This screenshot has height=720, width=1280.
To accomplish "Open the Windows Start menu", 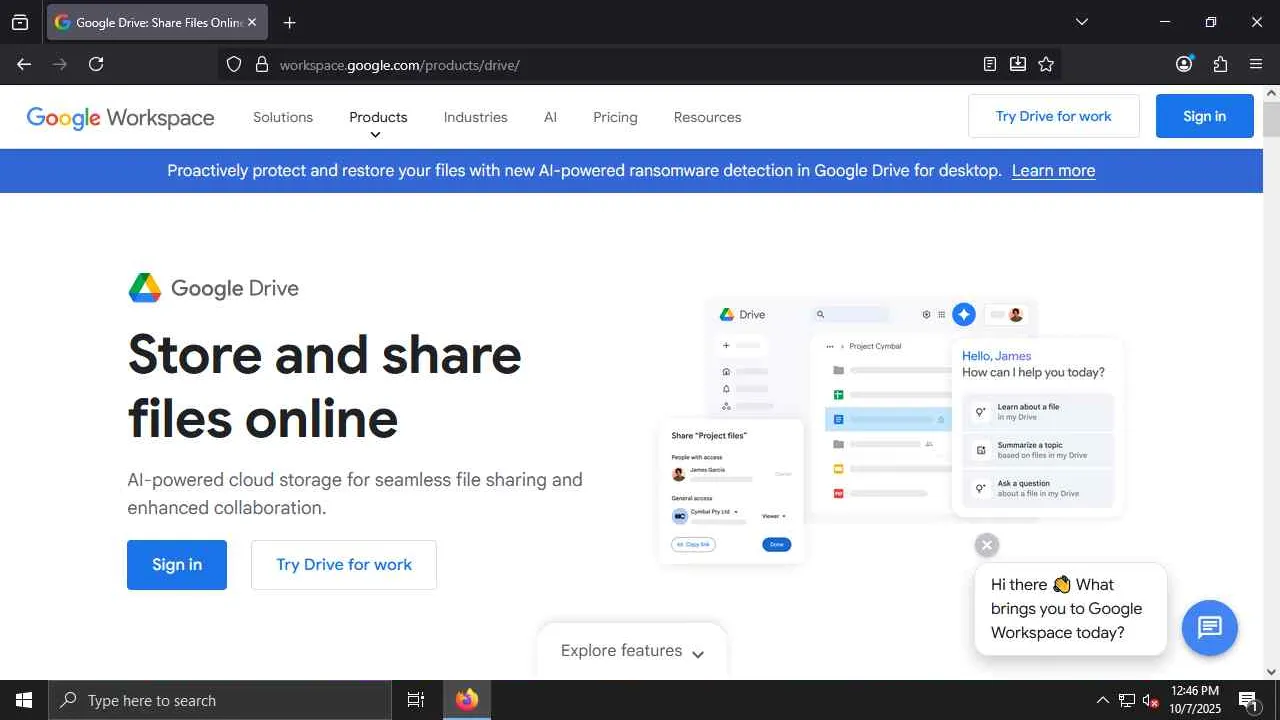I will (24, 700).
